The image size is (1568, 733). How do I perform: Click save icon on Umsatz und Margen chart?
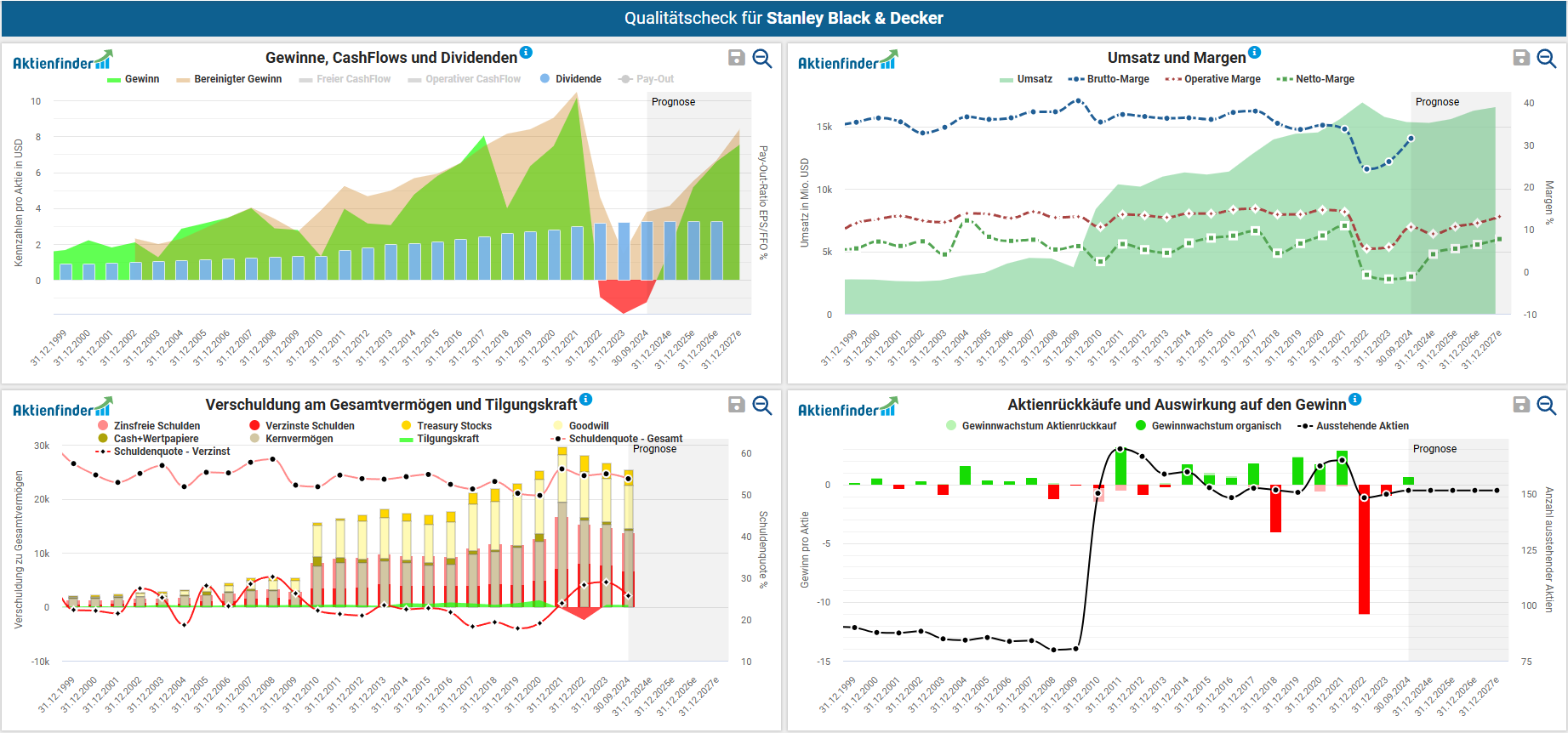(x=1521, y=58)
